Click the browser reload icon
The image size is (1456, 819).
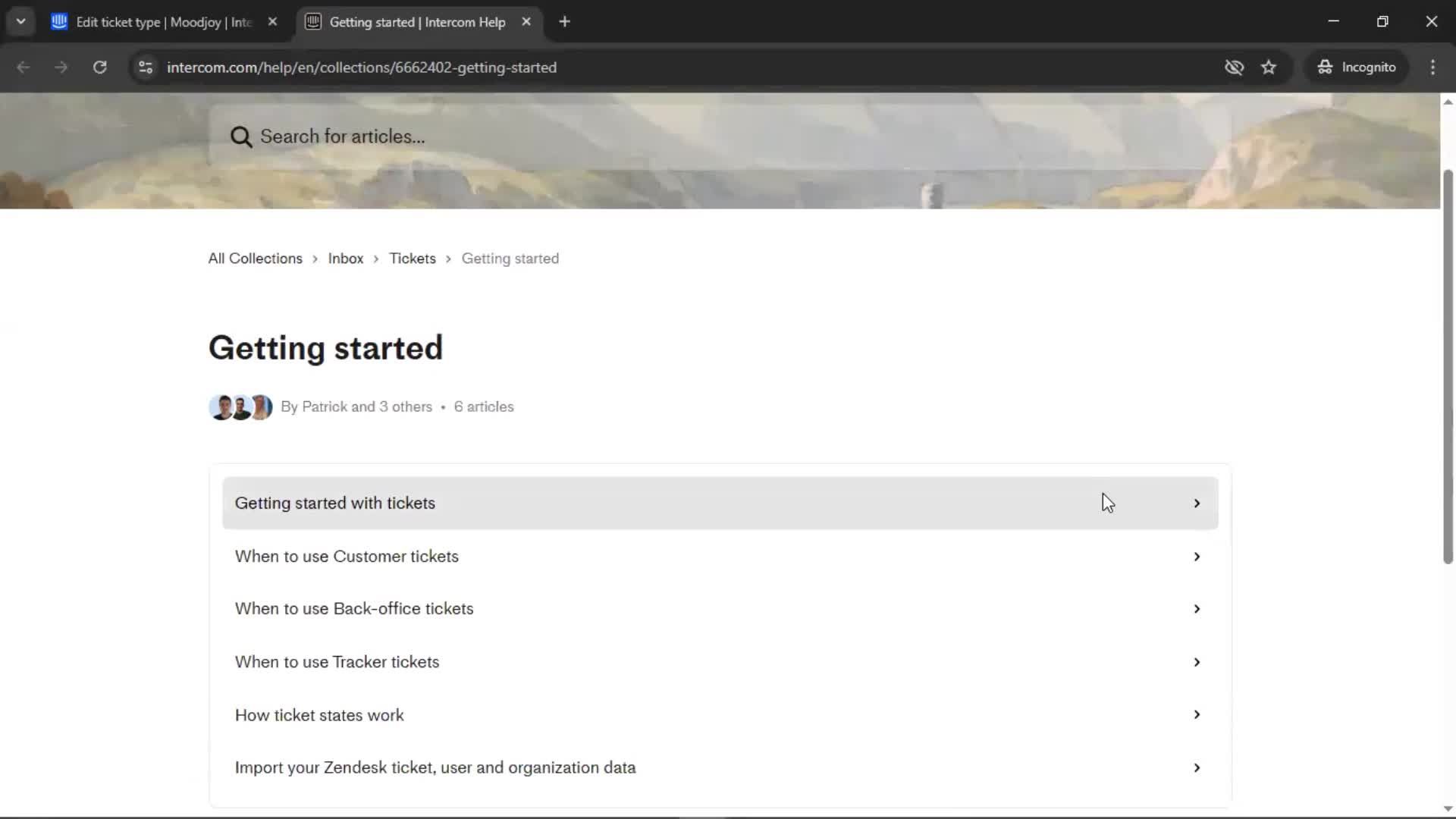(x=99, y=67)
